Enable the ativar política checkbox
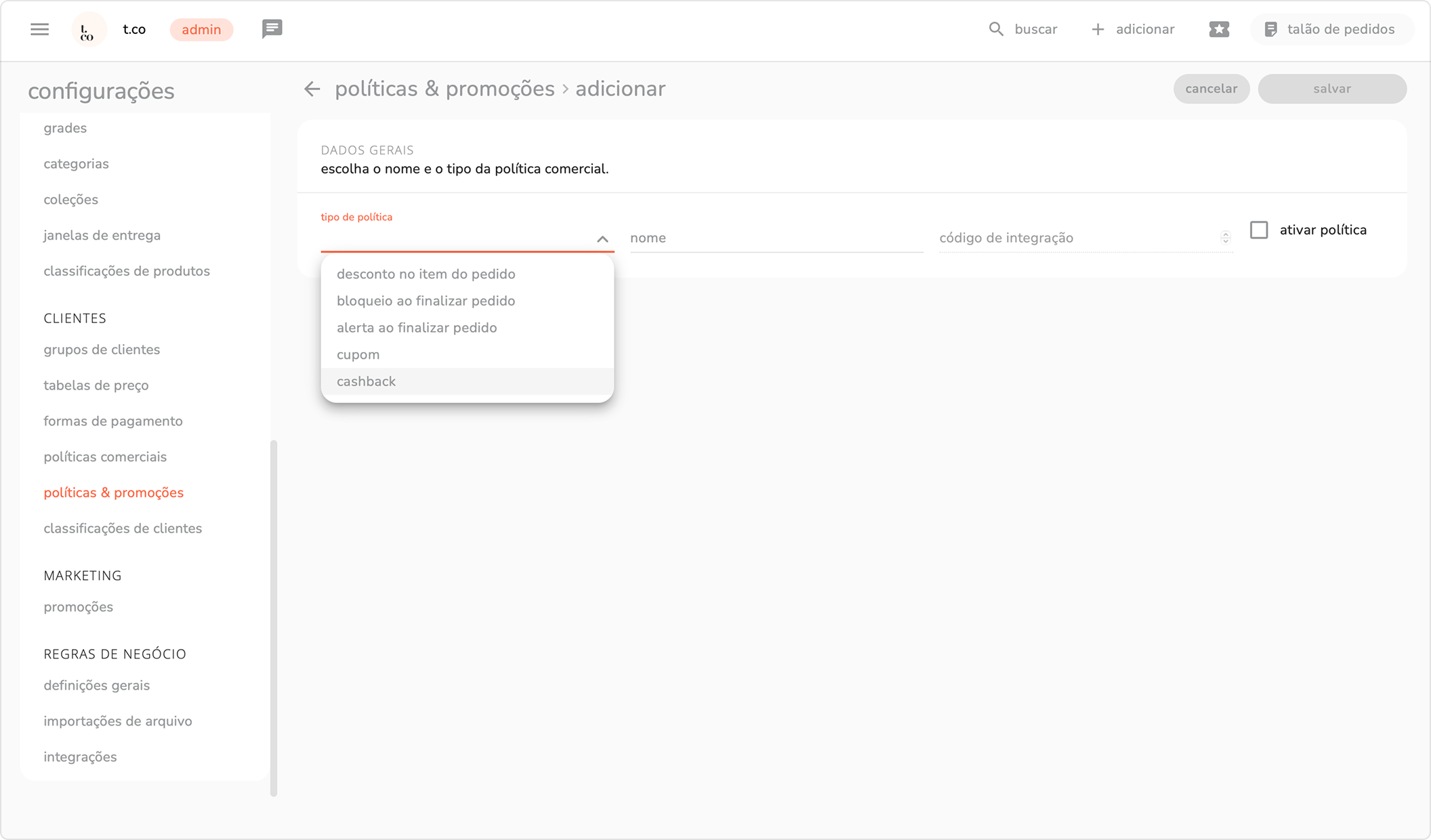 (x=1259, y=230)
